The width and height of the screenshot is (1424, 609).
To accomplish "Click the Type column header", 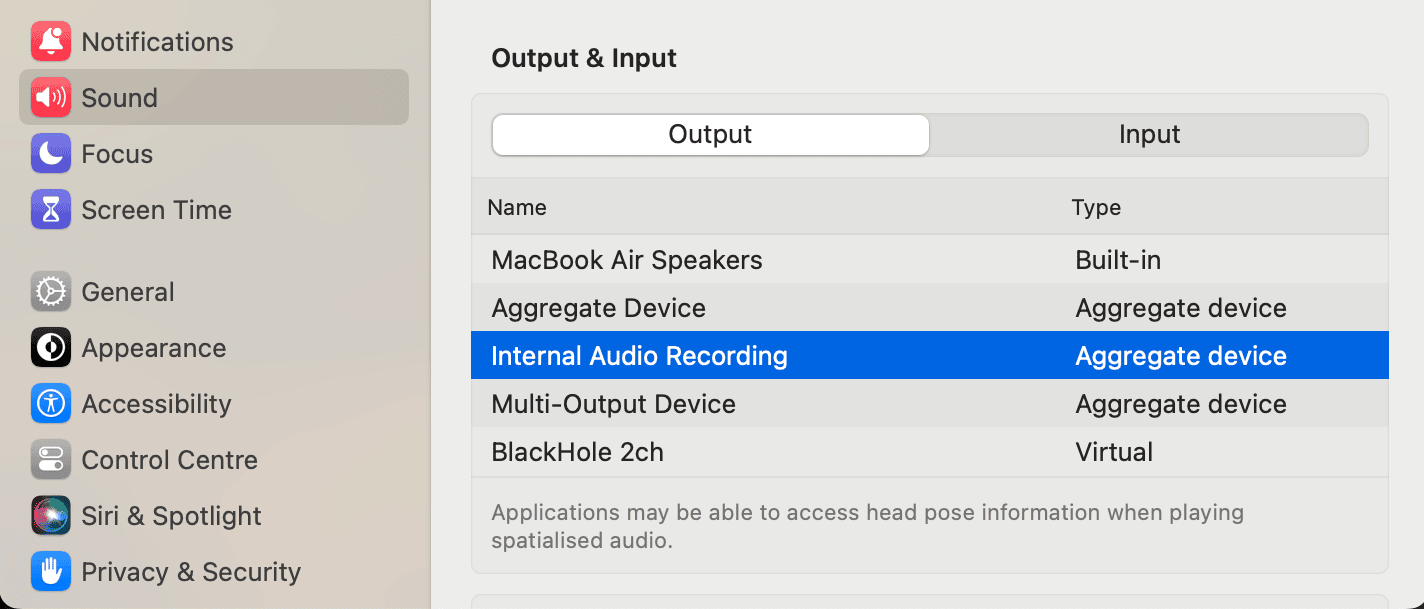I will point(1096,207).
